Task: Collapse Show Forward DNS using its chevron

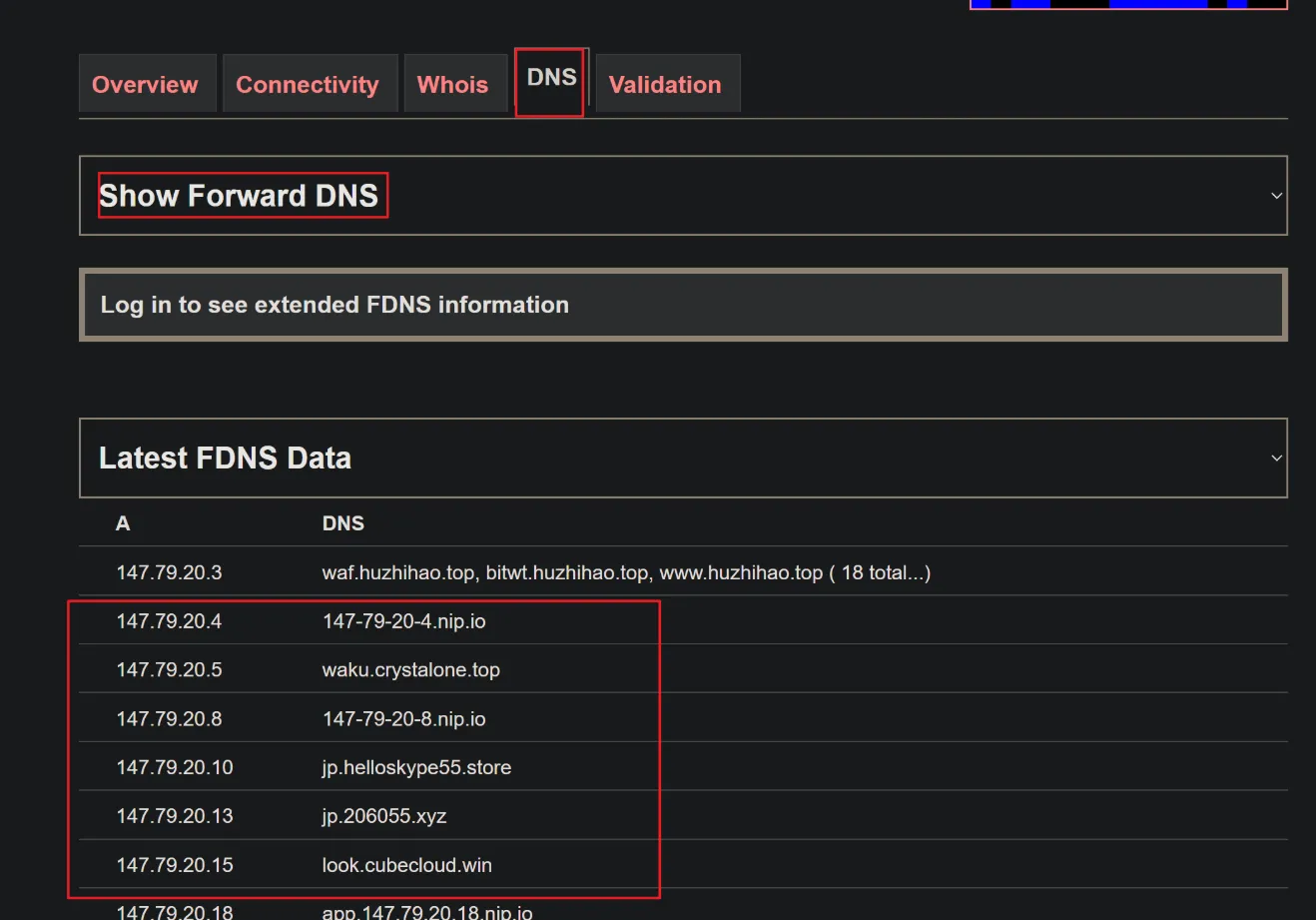Action: [1276, 196]
